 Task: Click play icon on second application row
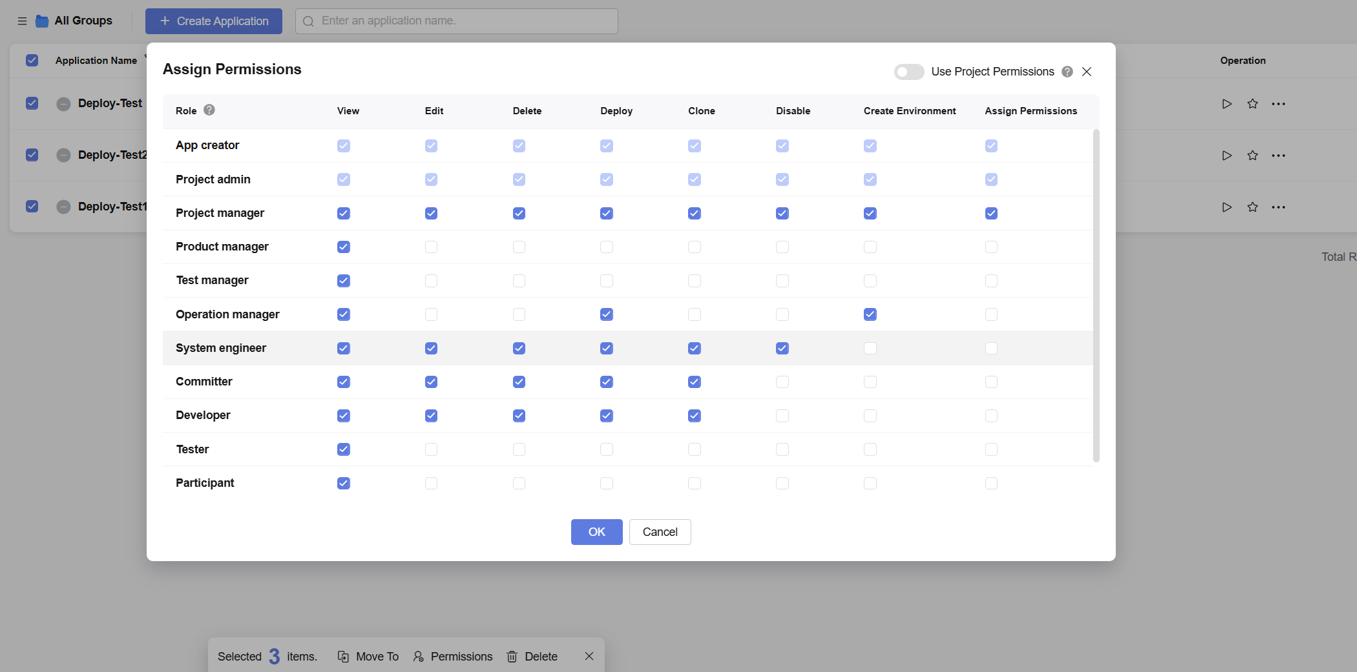tap(1227, 156)
